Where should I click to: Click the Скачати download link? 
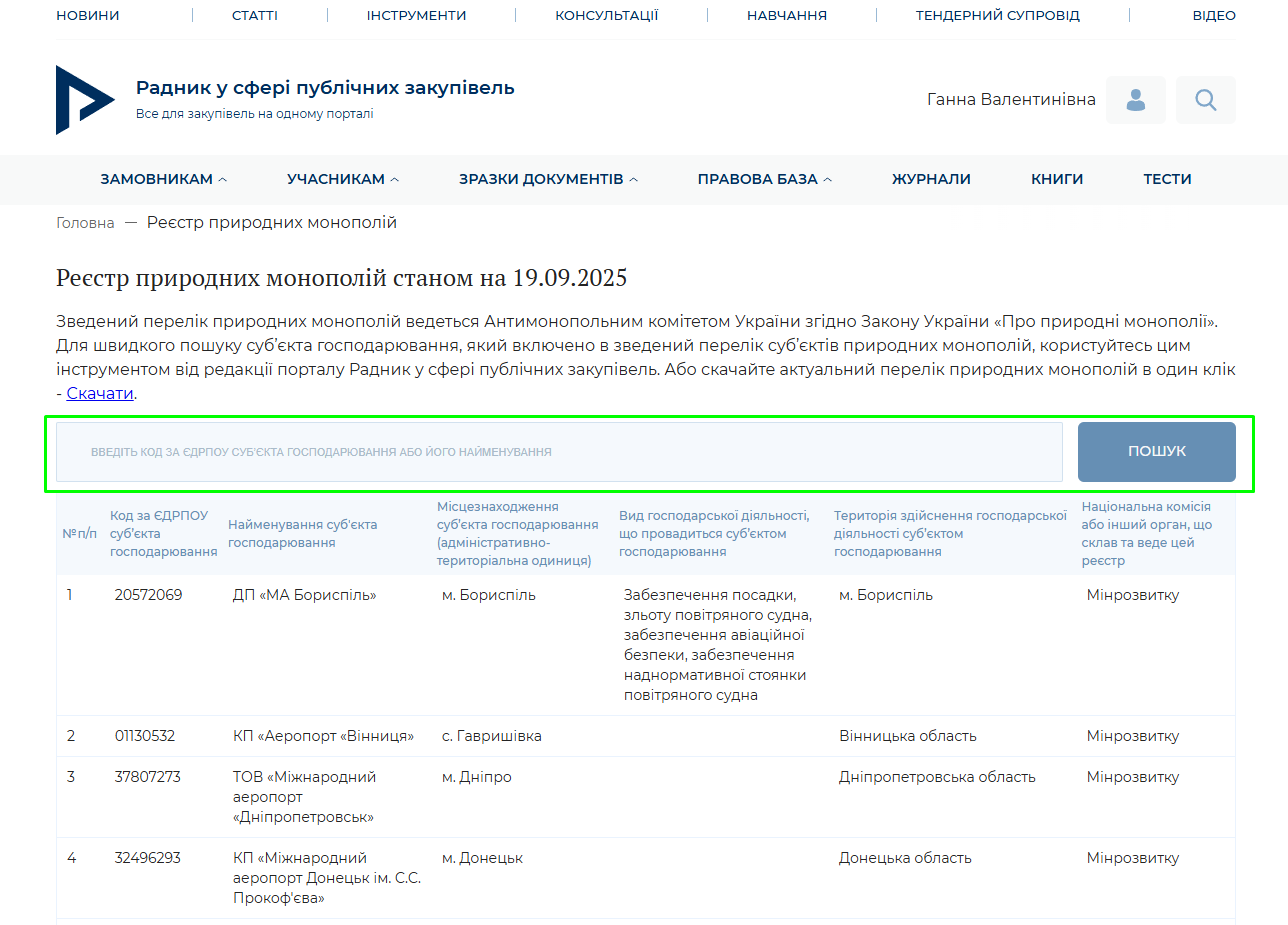click(x=100, y=393)
